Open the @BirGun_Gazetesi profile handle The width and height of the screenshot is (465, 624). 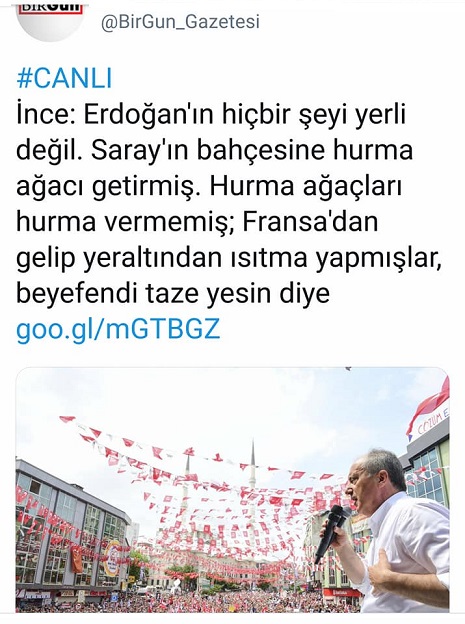(x=181, y=22)
